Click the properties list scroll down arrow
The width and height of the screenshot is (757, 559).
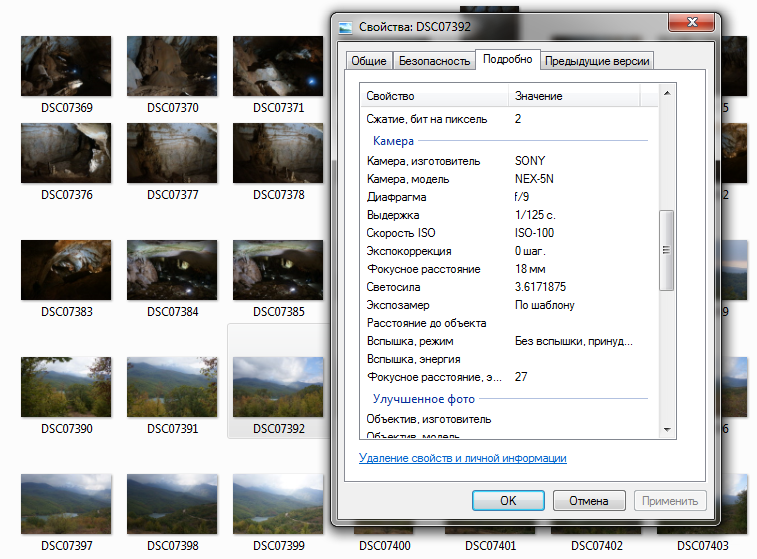tap(667, 429)
